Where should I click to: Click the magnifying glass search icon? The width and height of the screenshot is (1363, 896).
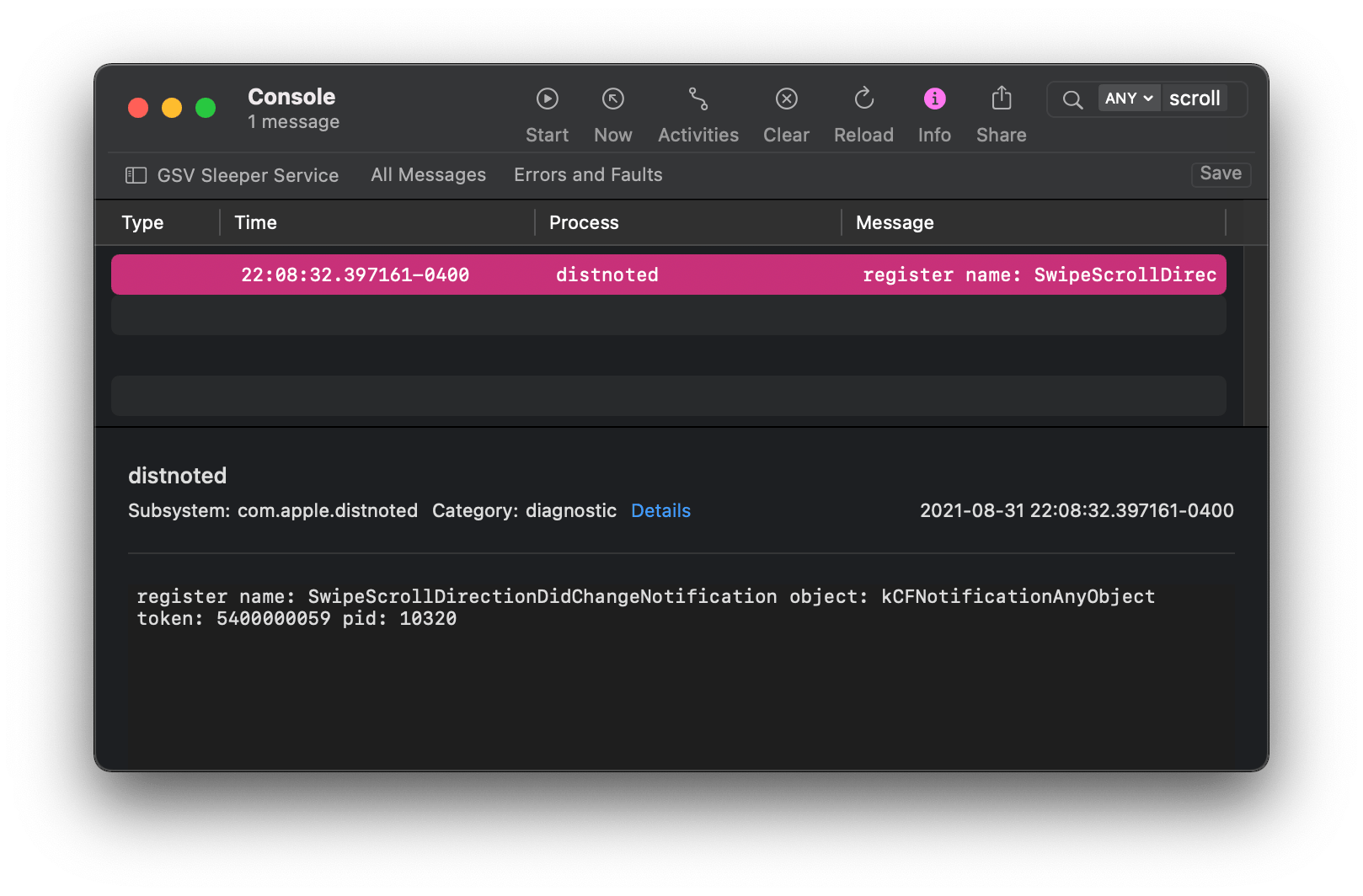pos(1072,99)
